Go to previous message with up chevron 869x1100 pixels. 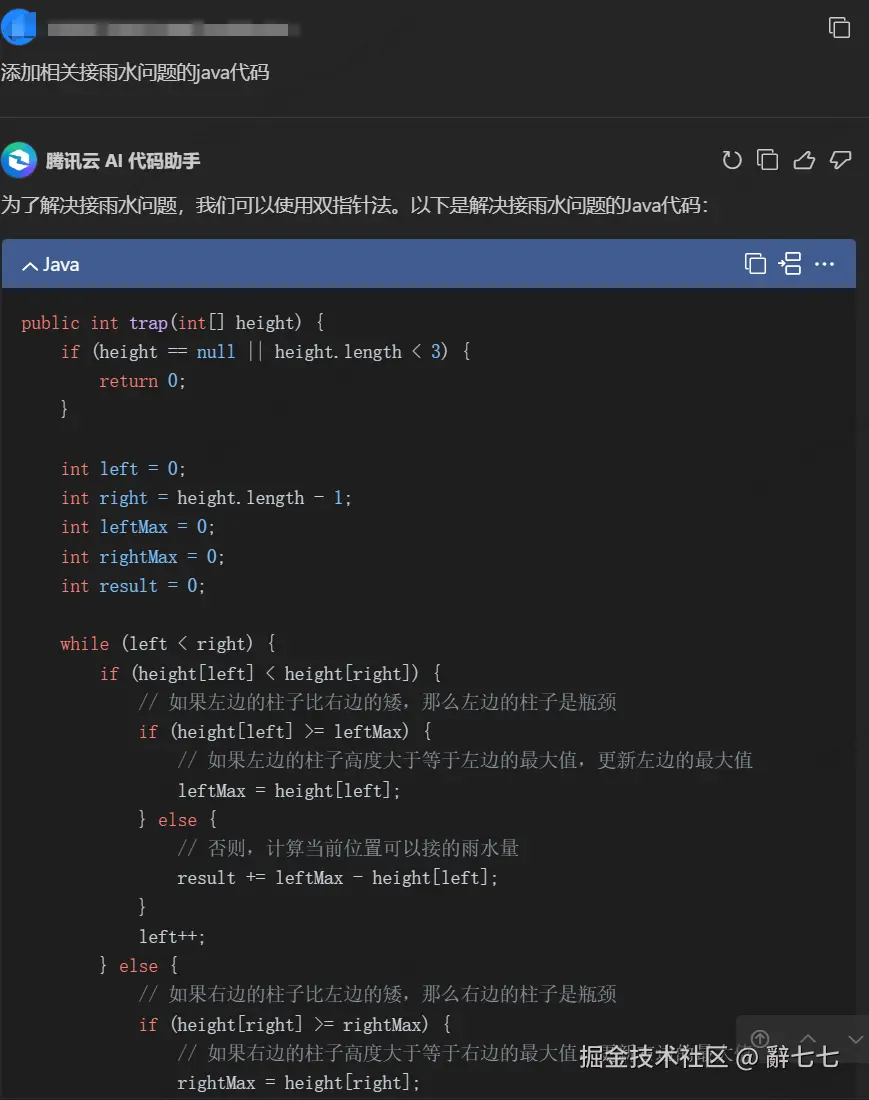(x=808, y=1038)
